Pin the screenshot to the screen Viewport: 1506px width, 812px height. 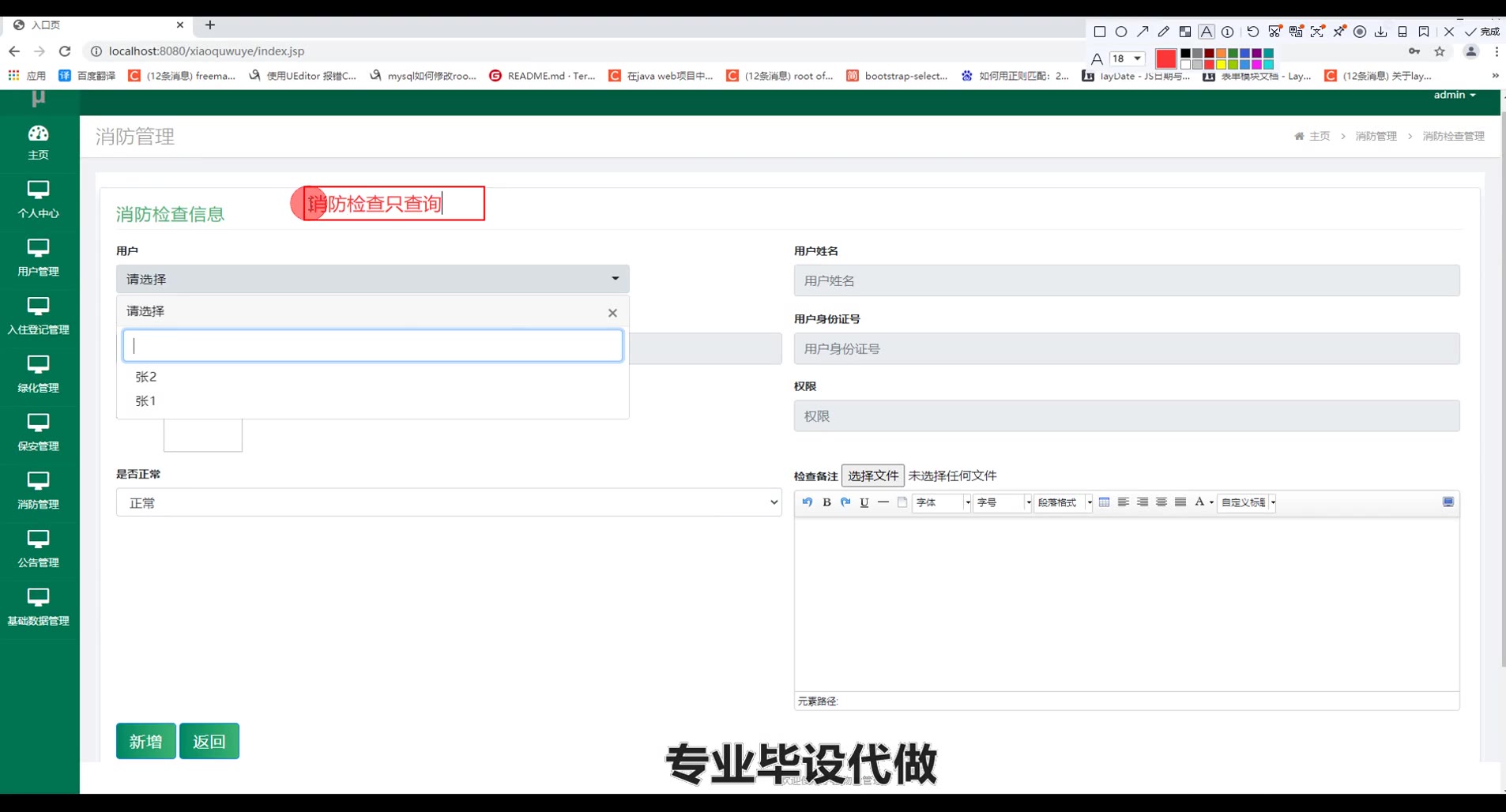click(x=1339, y=32)
